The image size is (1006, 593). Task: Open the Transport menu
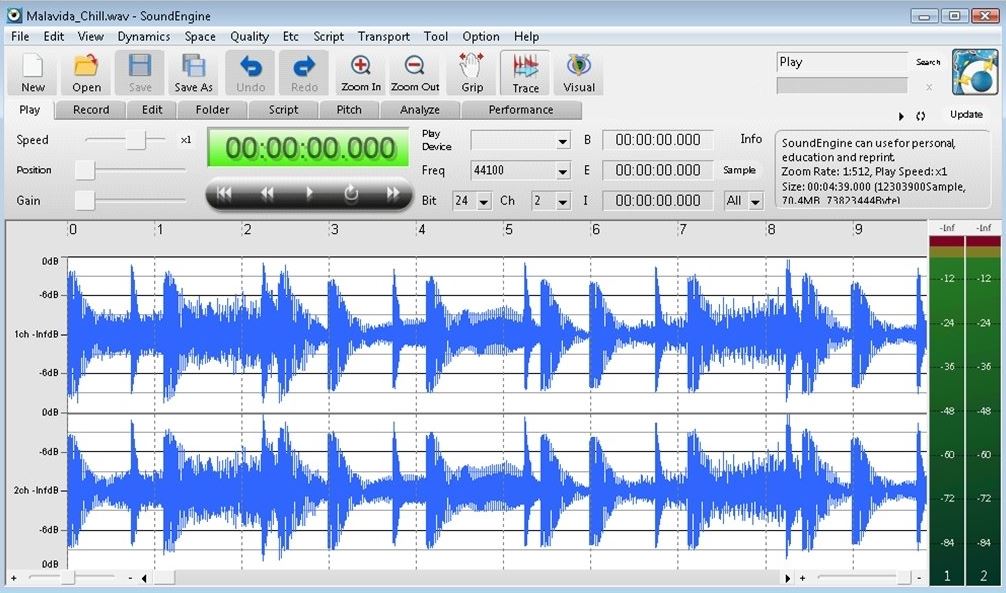pos(384,37)
